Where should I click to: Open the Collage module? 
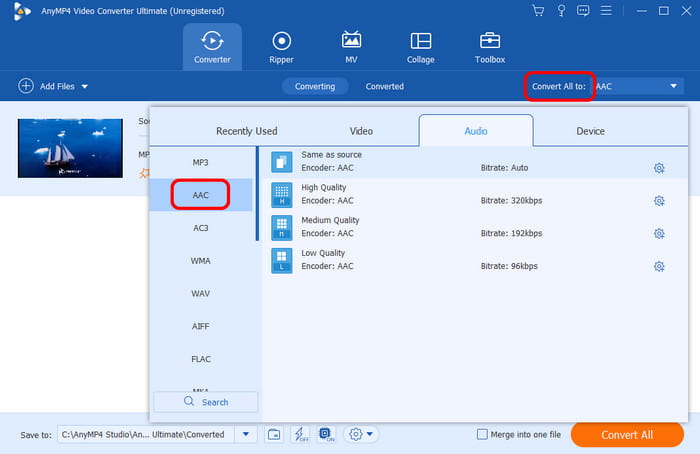pos(421,47)
